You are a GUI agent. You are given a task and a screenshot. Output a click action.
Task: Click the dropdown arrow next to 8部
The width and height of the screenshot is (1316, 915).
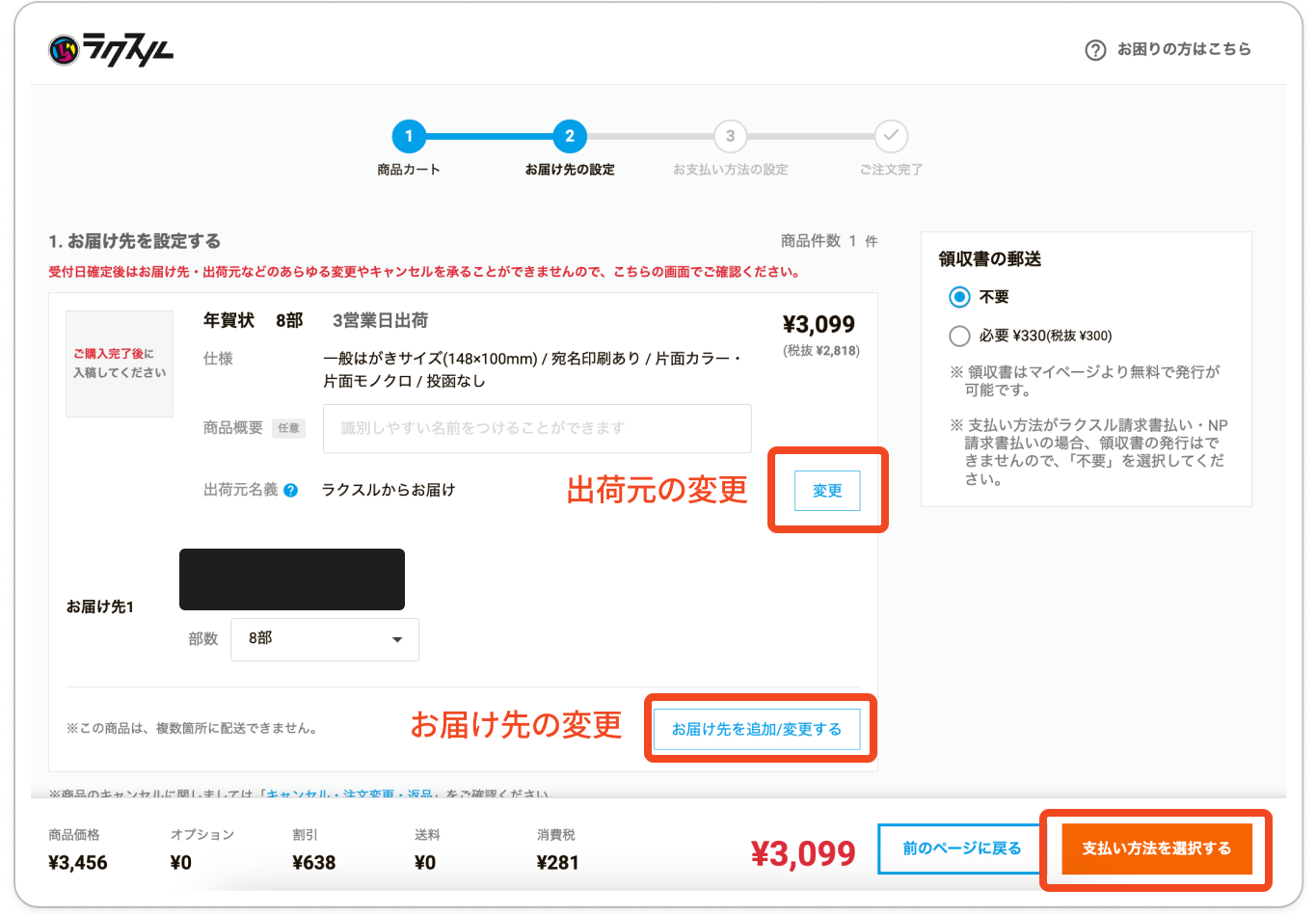pos(397,639)
